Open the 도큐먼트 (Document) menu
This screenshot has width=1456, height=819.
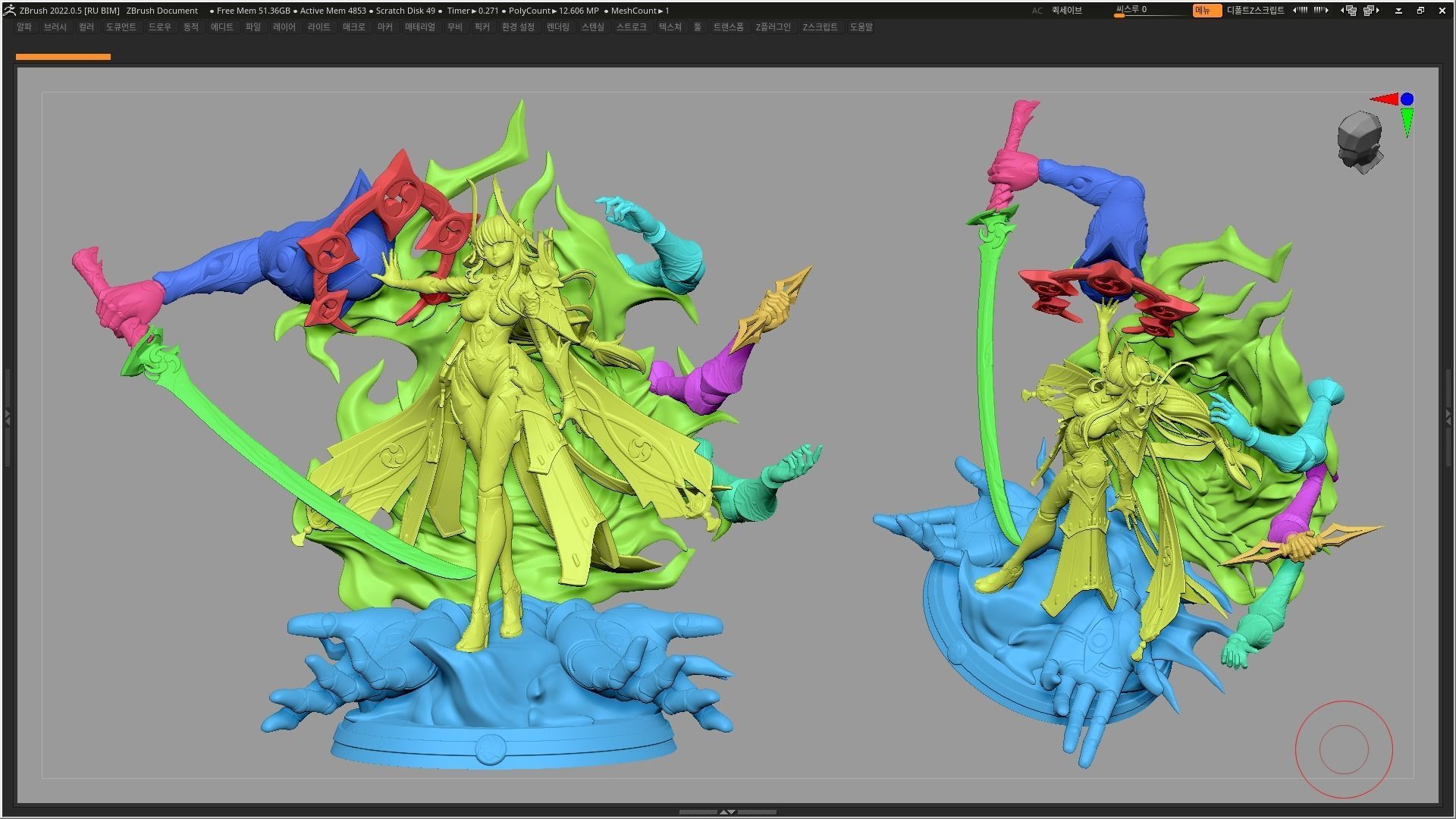121,27
